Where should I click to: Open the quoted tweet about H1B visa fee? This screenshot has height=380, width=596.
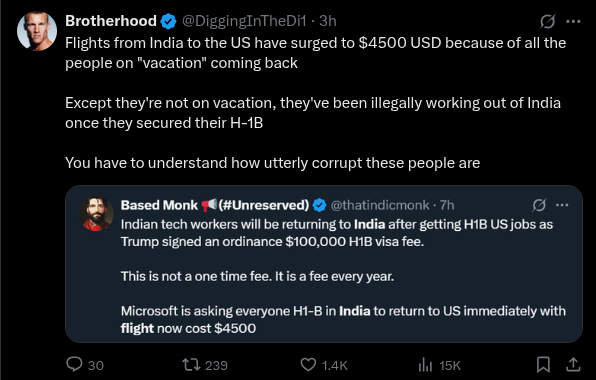click(x=324, y=264)
